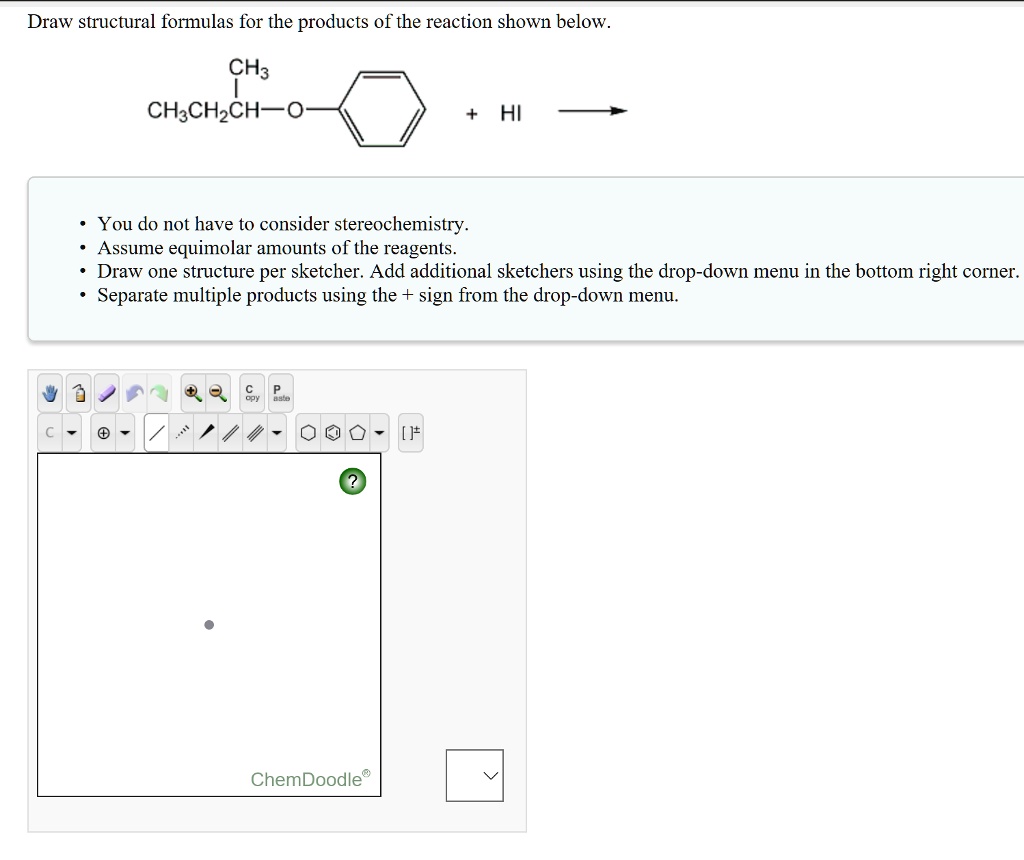
Task: Click the zoom in magnifier icon
Action: 193,392
